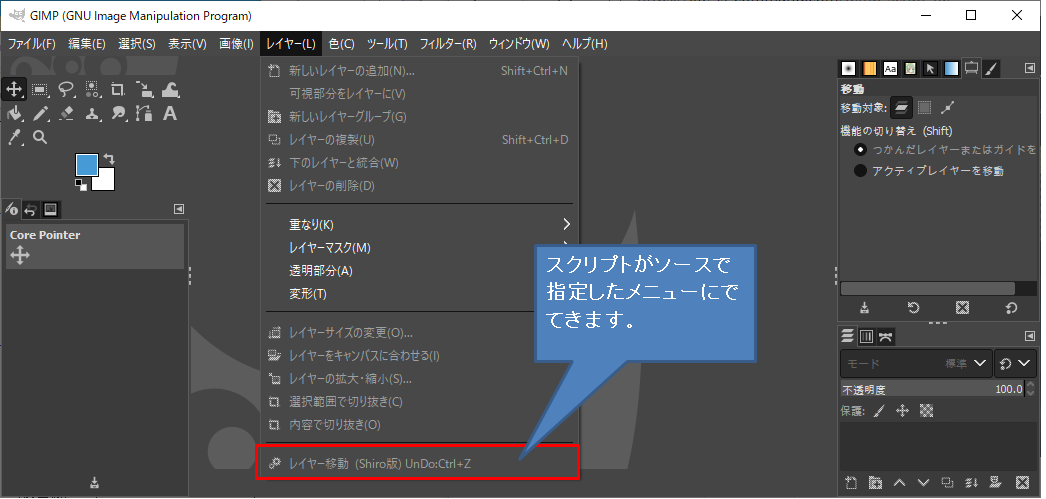Open the ファイル(F) menu
Image resolution: width=1046 pixels, height=499 pixels.
pos(31,44)
